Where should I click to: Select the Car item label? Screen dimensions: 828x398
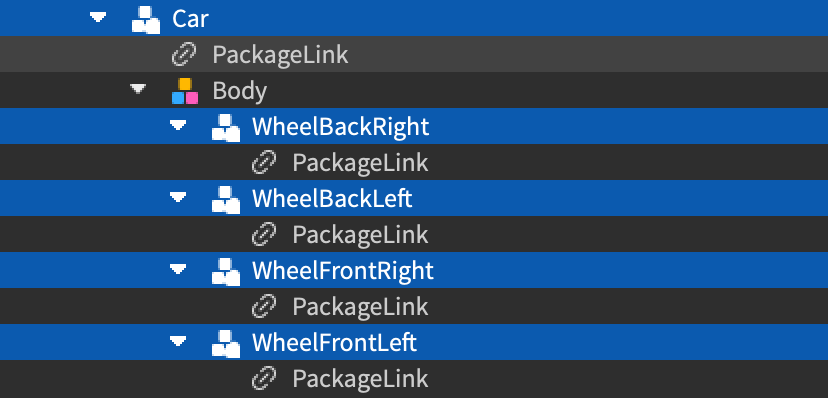(190, 19)
